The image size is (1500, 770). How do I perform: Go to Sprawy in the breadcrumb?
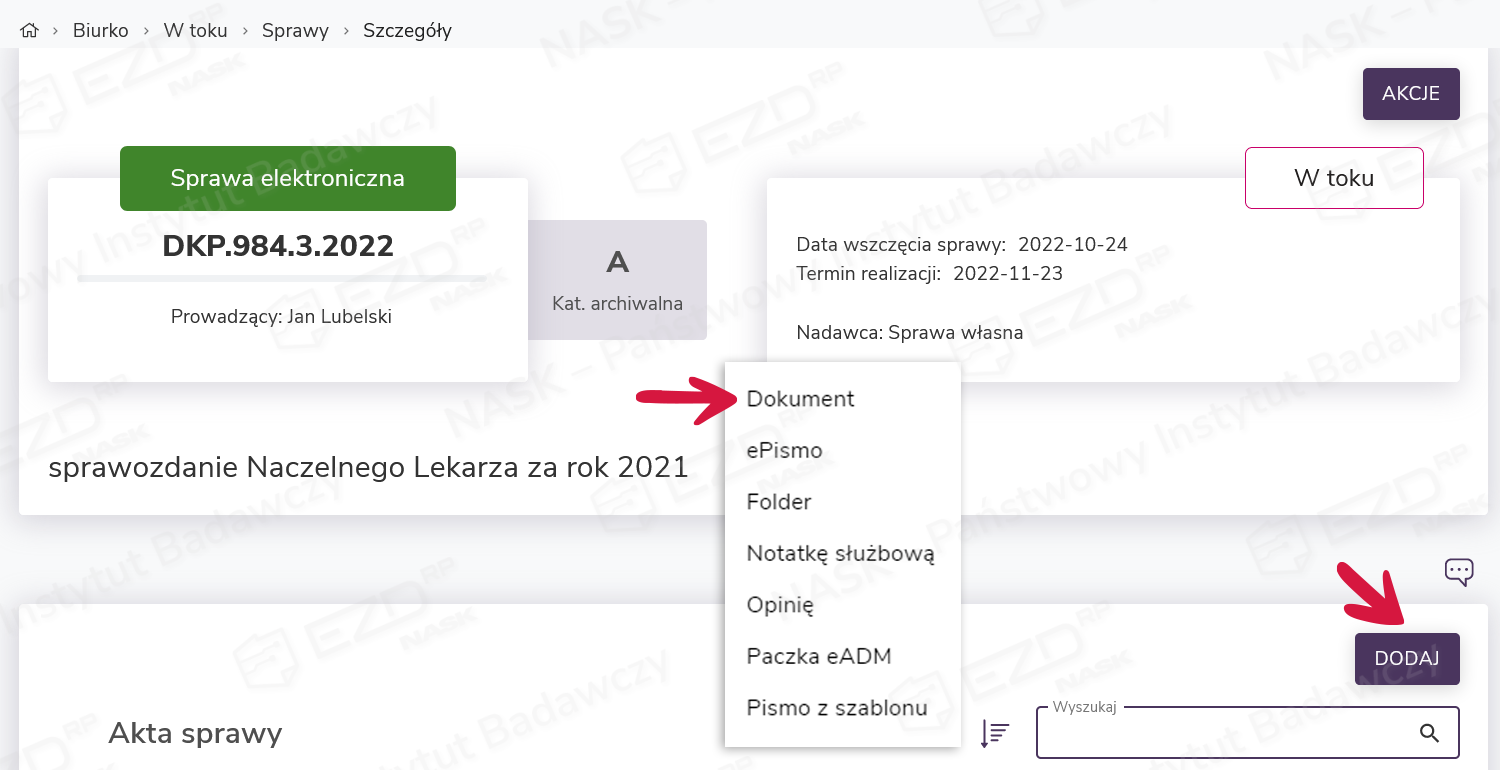pos(295,31)
